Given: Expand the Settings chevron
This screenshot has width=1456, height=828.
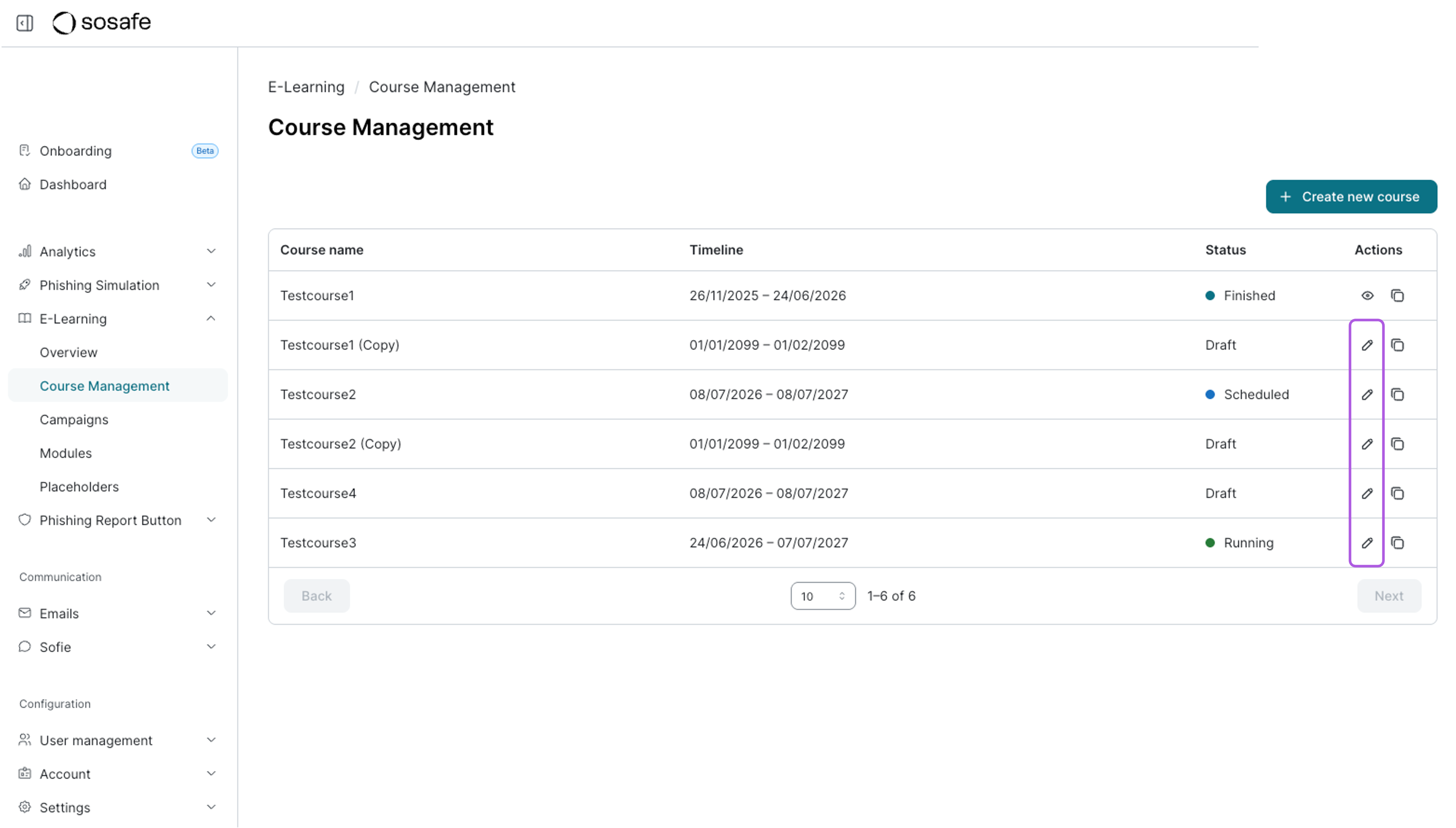Looking at the screenshot, I should click(211, 807).
